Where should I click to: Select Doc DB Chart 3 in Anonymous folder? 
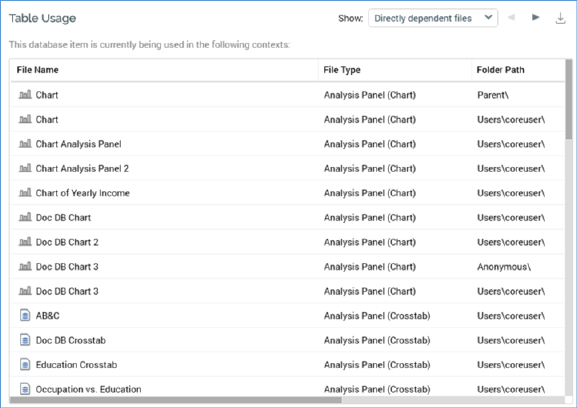tap(287, 267)
